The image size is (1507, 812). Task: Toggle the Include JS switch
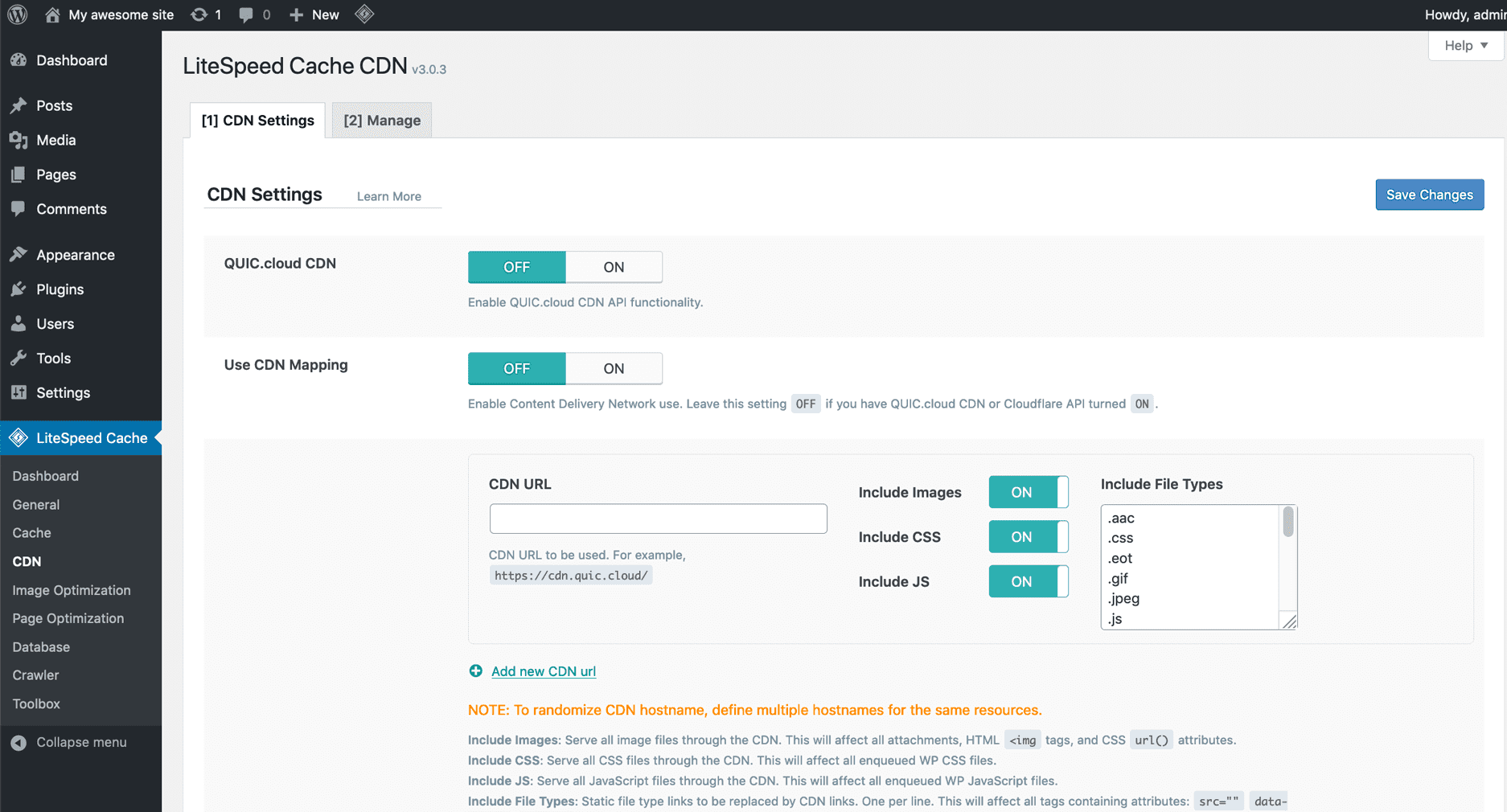point(1028,581)
